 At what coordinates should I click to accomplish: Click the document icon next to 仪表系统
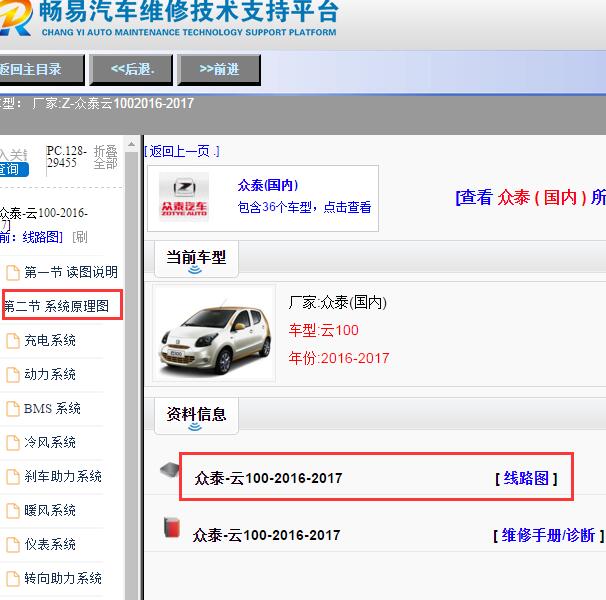[x=13, y=545]
